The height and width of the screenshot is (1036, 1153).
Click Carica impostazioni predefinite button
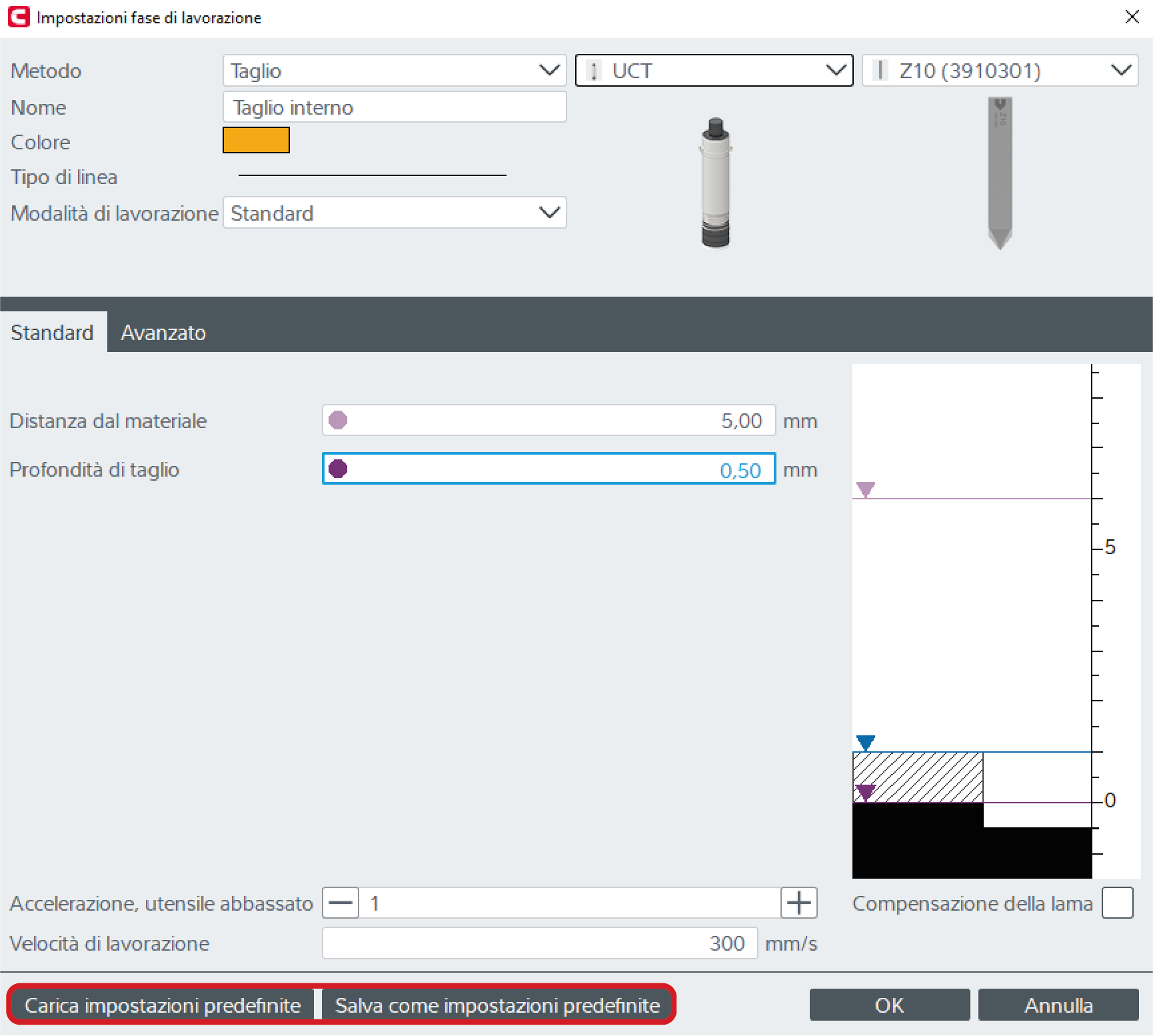tap(163, 1005)
